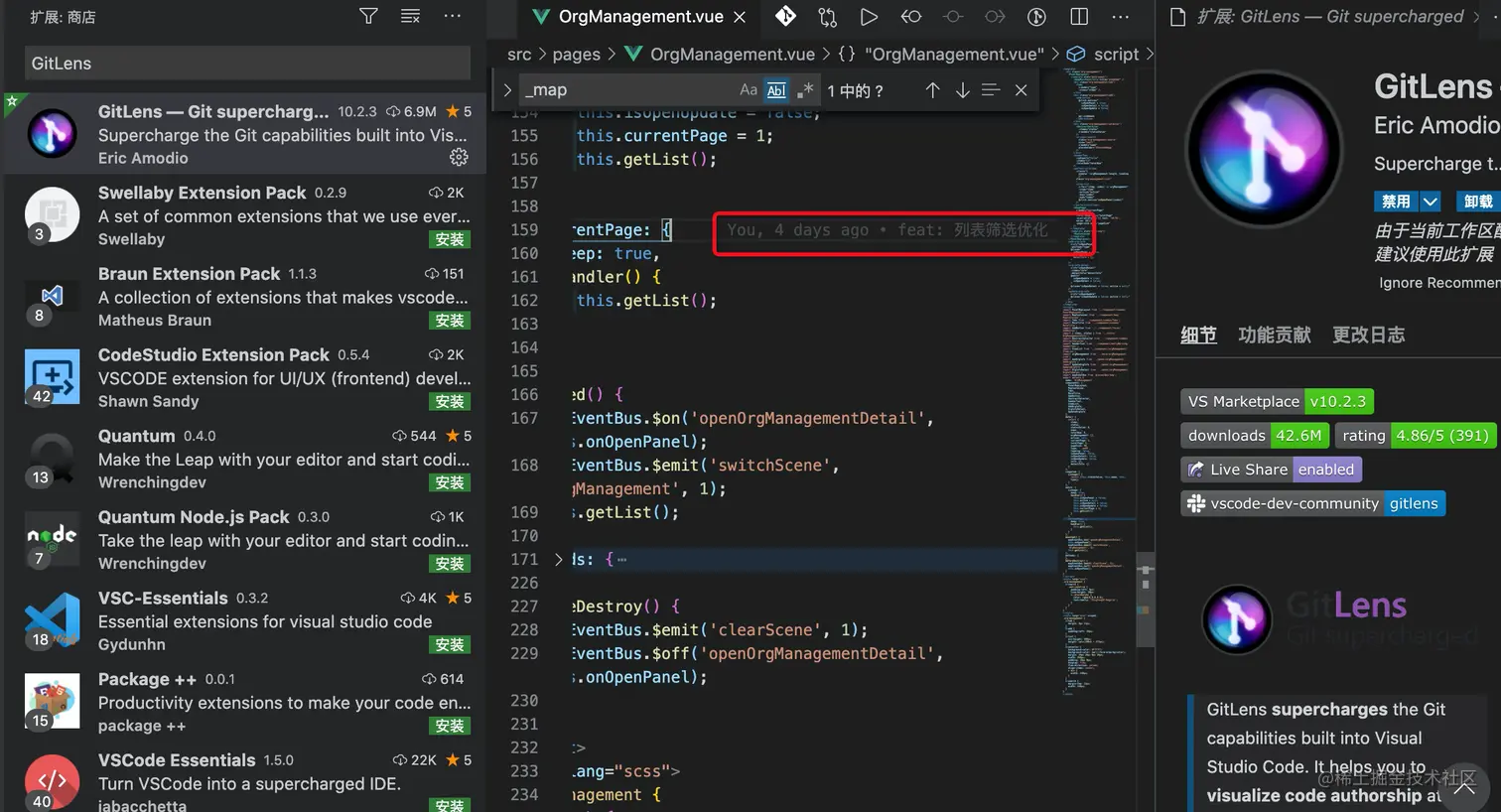Clear extension search results with list icon
This screenshot has height=812, width=1501.
pos(410,16)
